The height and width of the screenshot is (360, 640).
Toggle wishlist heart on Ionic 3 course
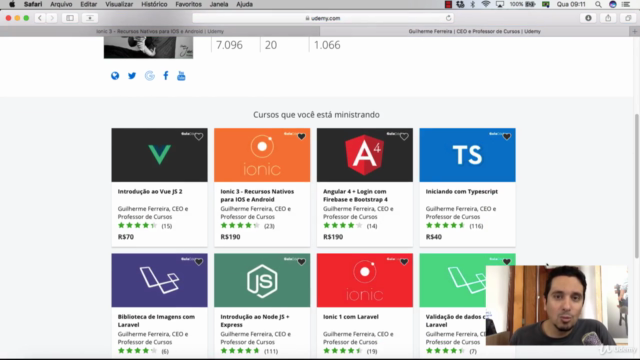click(x=301, y=136)
